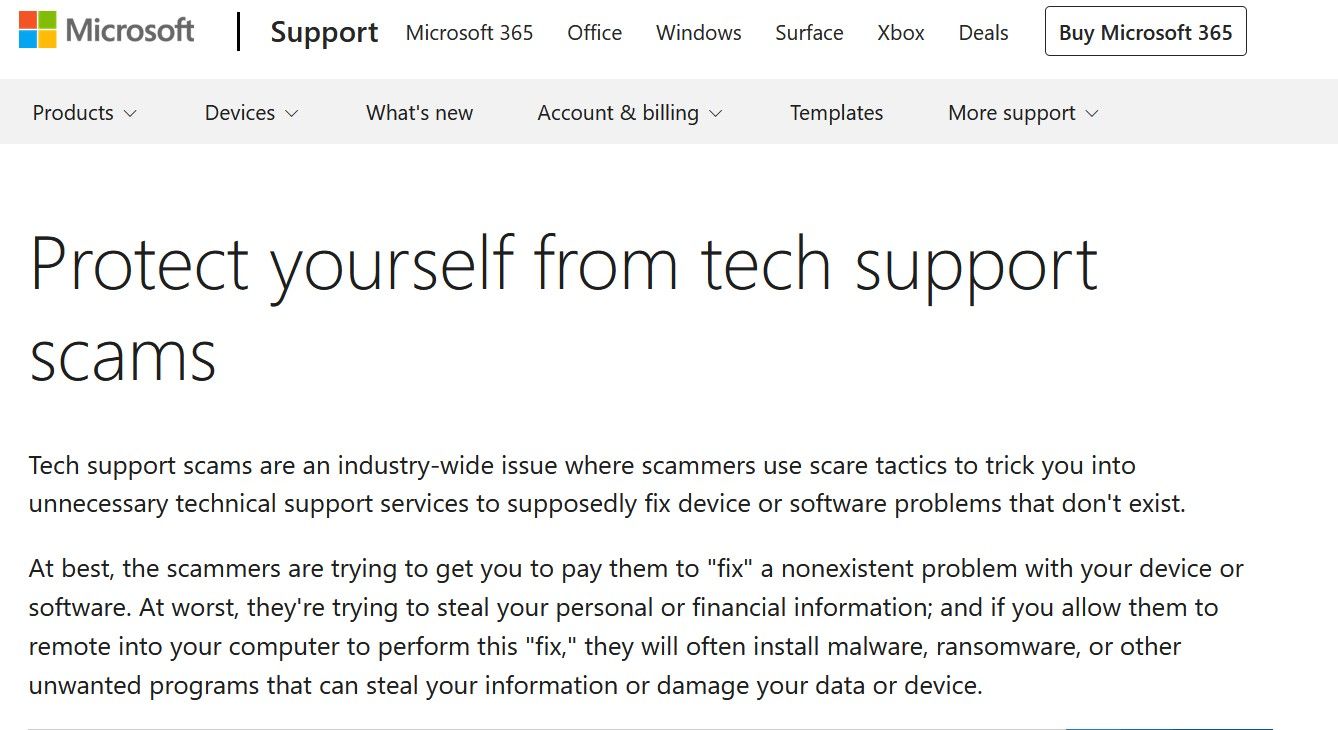
Task: Open the Office navigation link
Action: [x=594, y=32]
